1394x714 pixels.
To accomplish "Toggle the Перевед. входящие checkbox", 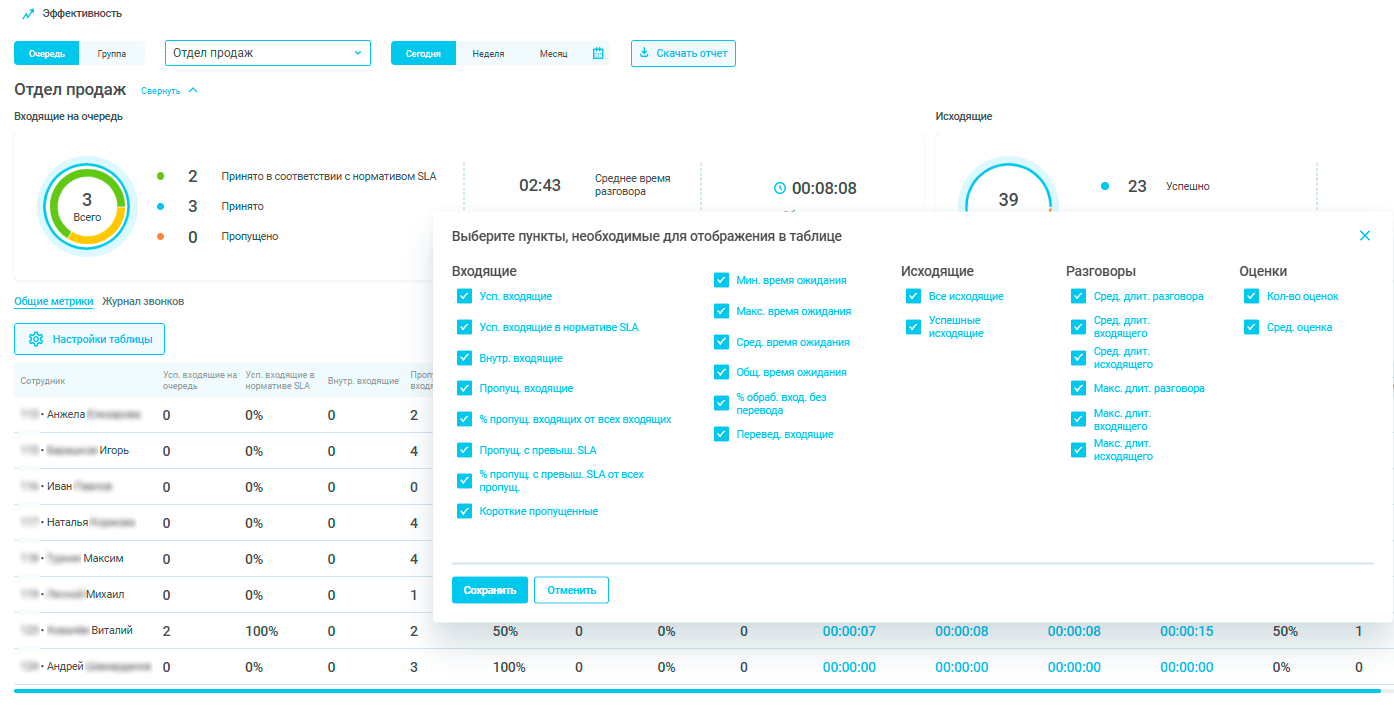I will point(721,434).
